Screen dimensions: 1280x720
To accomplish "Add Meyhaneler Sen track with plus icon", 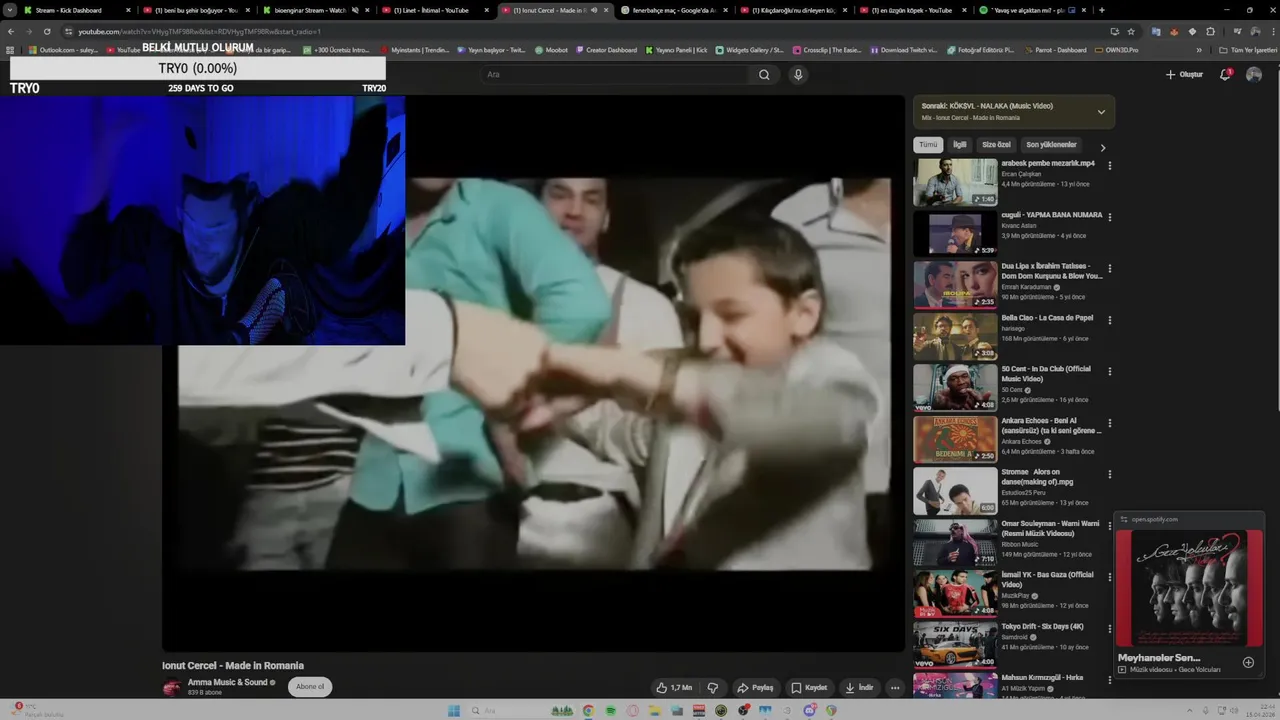I will coord(1248,662).
